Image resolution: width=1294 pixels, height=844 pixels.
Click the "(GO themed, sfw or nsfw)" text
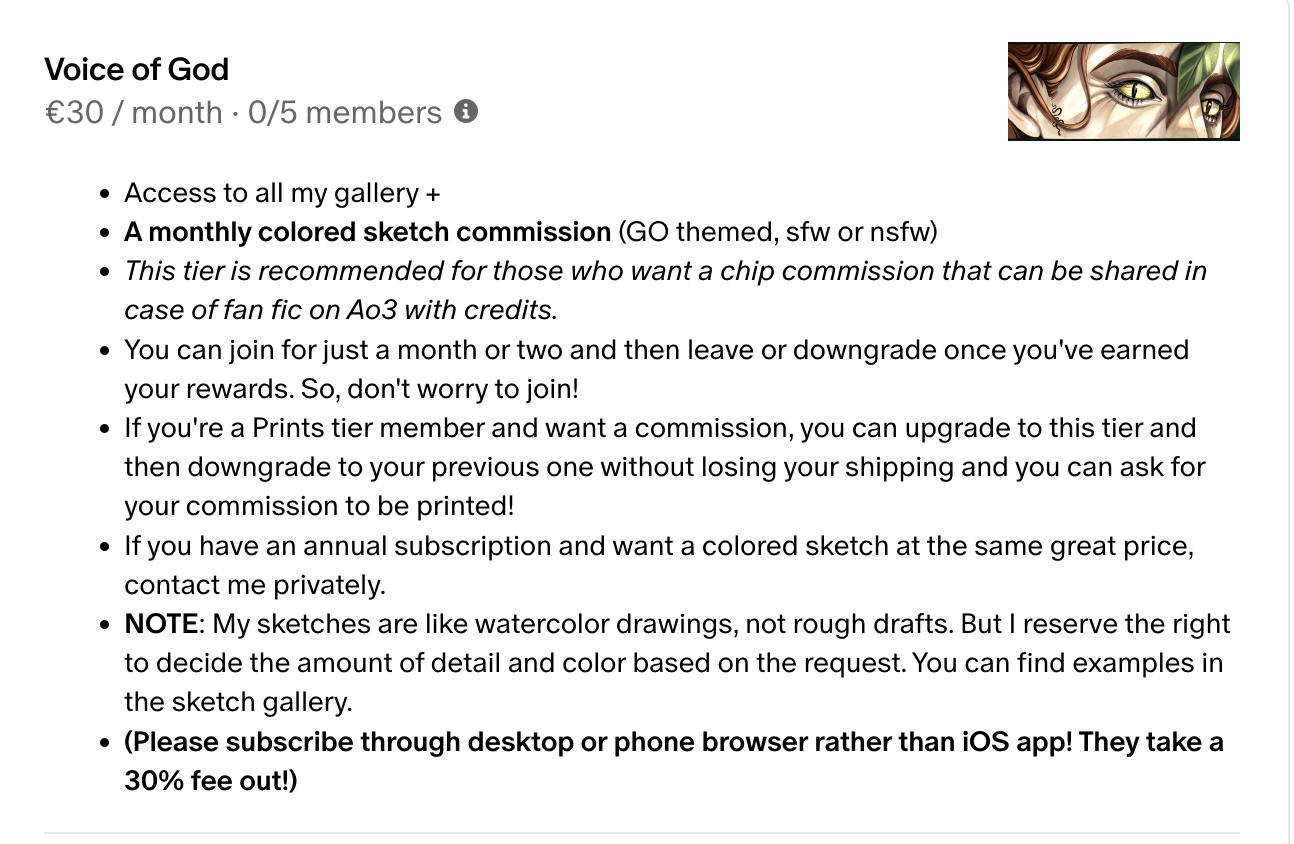[778, 232]
